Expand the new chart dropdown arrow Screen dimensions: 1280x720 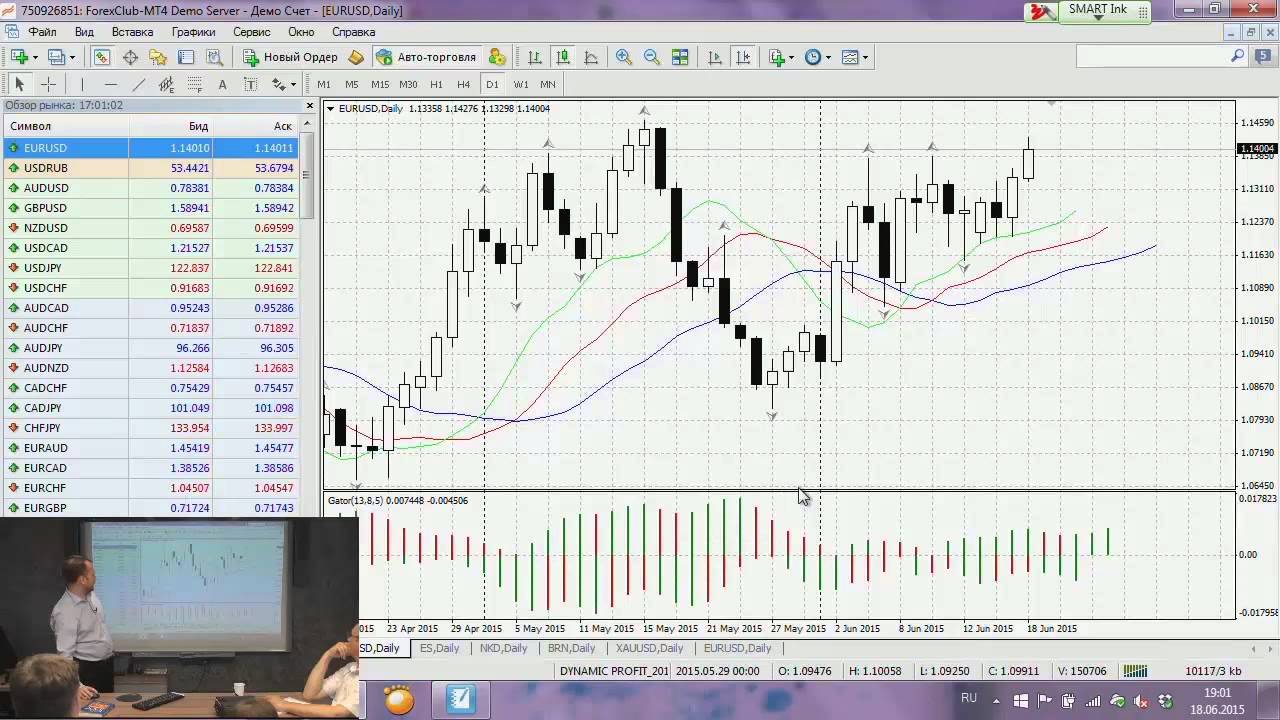click(36, 57)
